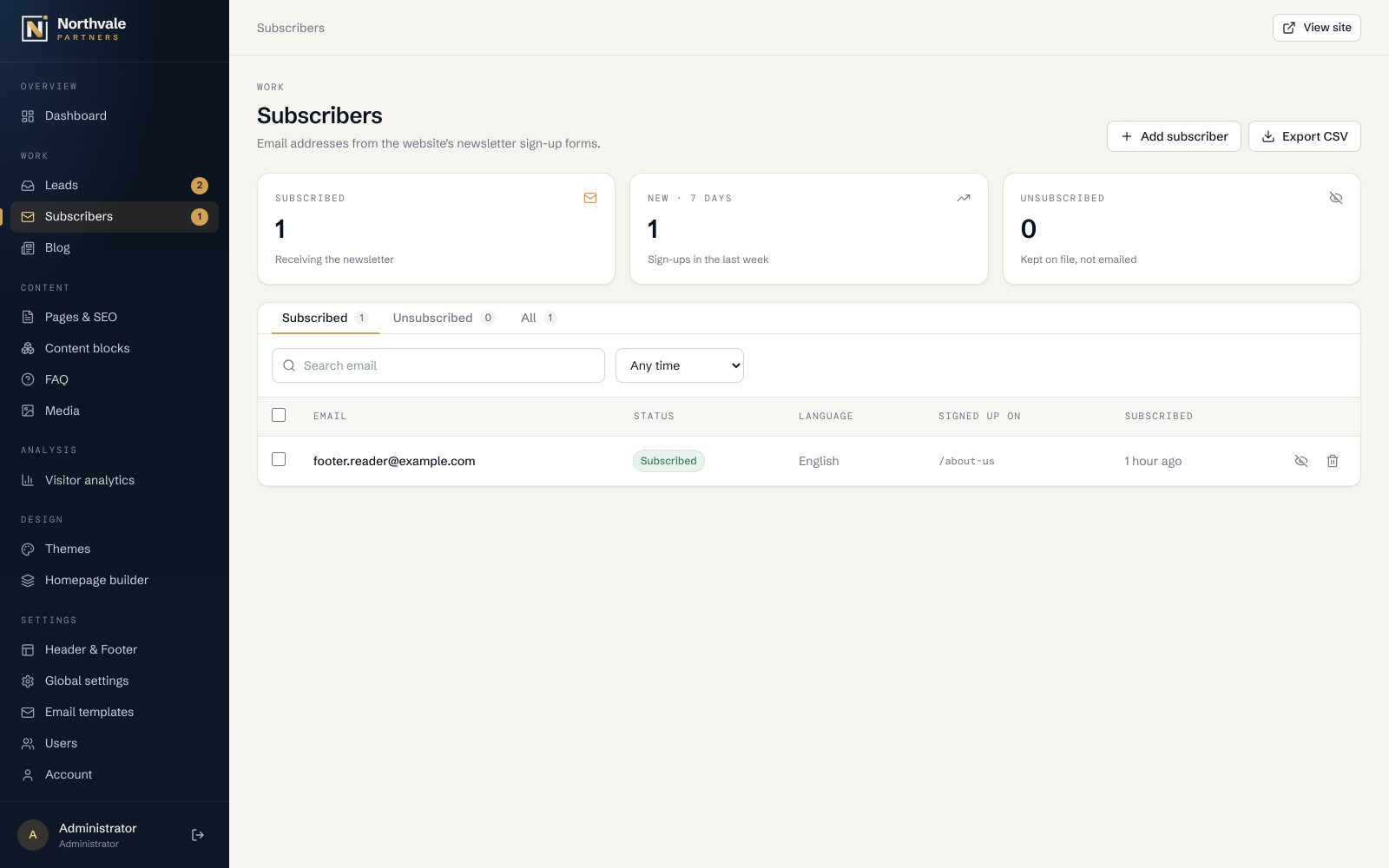Open the Homepage builder
This screenshot has width=1389, height=868.
(115, 581)
